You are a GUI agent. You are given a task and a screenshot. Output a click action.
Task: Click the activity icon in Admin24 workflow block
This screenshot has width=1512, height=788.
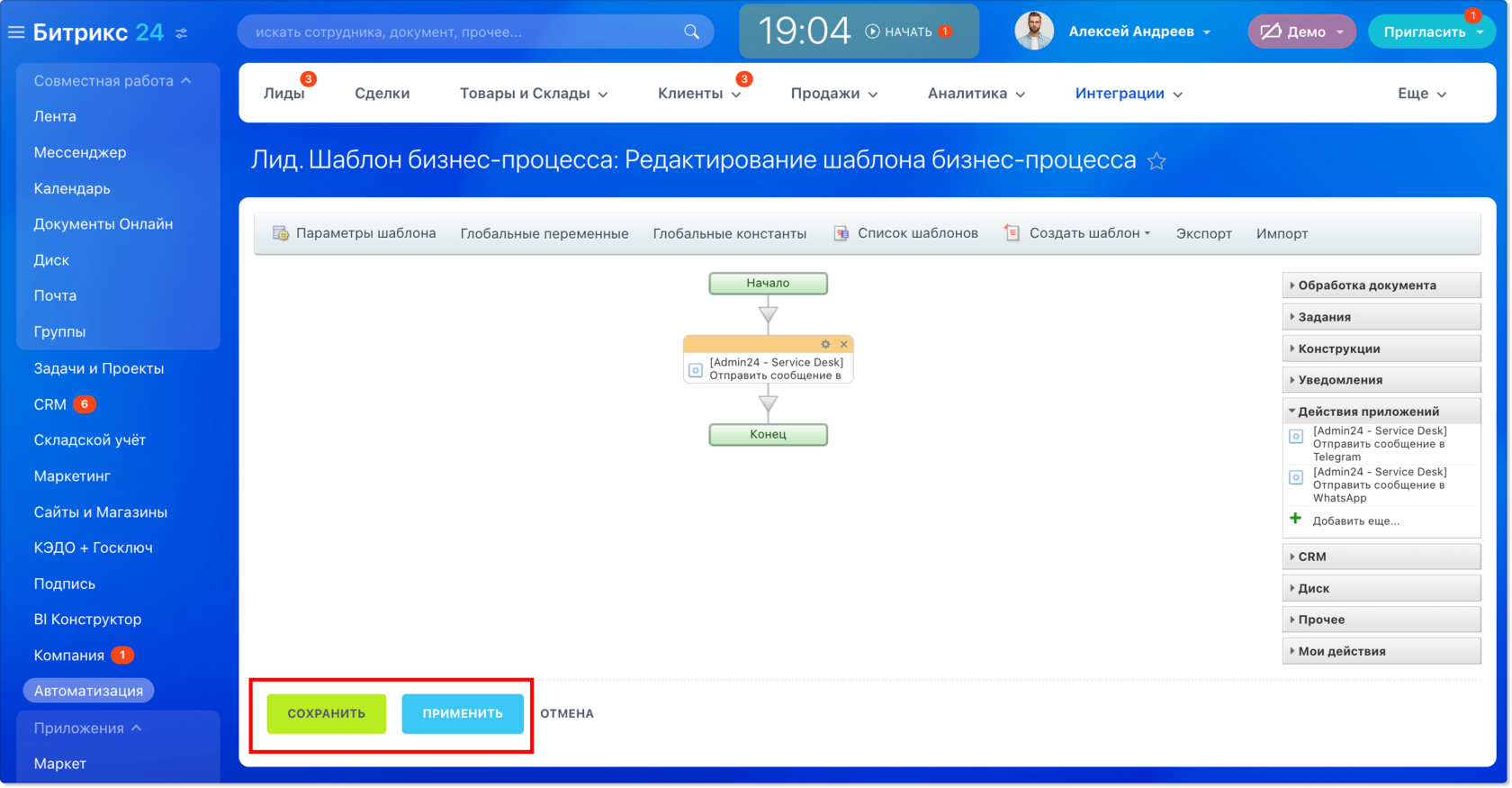(x=696, y=370)
